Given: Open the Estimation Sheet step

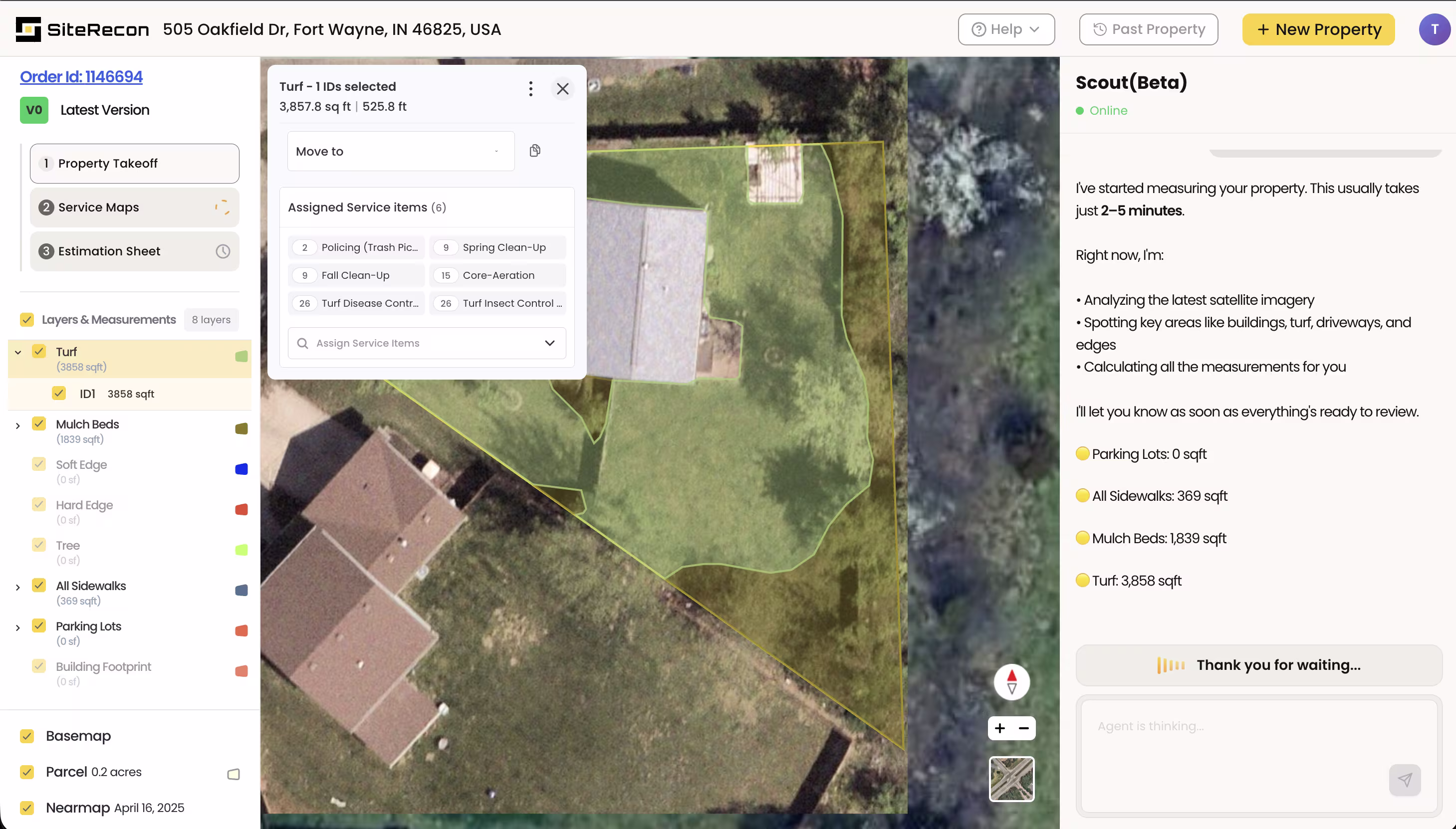Looking at the screenshot, I should point(134,251).
